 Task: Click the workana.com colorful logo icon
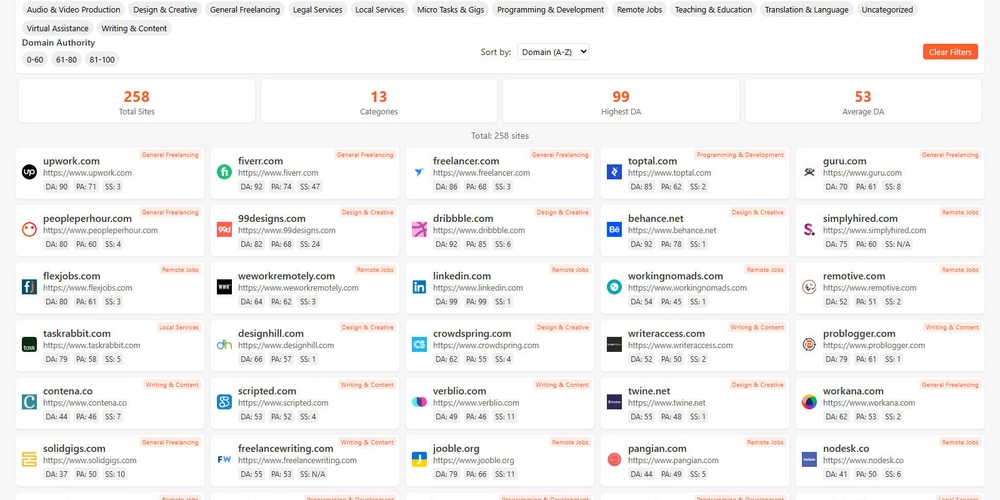click(809, 402)
